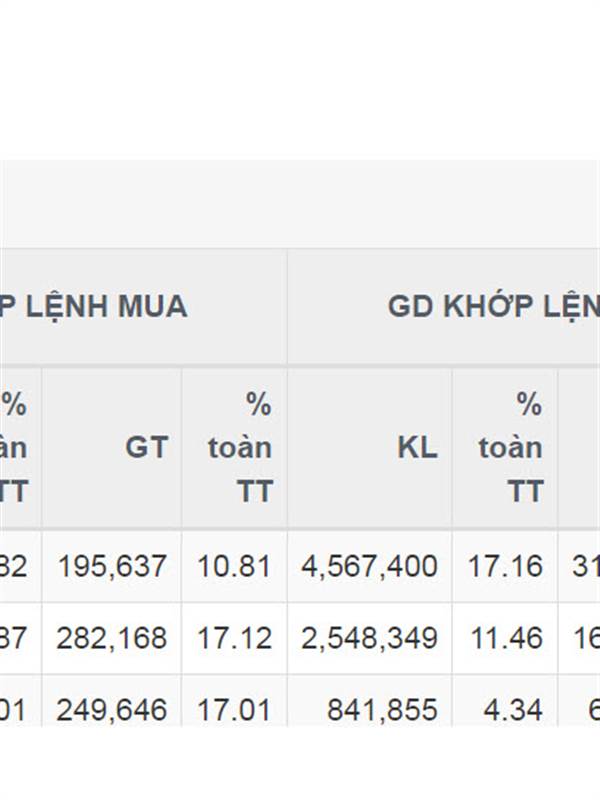Select the cell with 4,567,400
Viewport: 600px width, 800px height.
pos(369,566)
